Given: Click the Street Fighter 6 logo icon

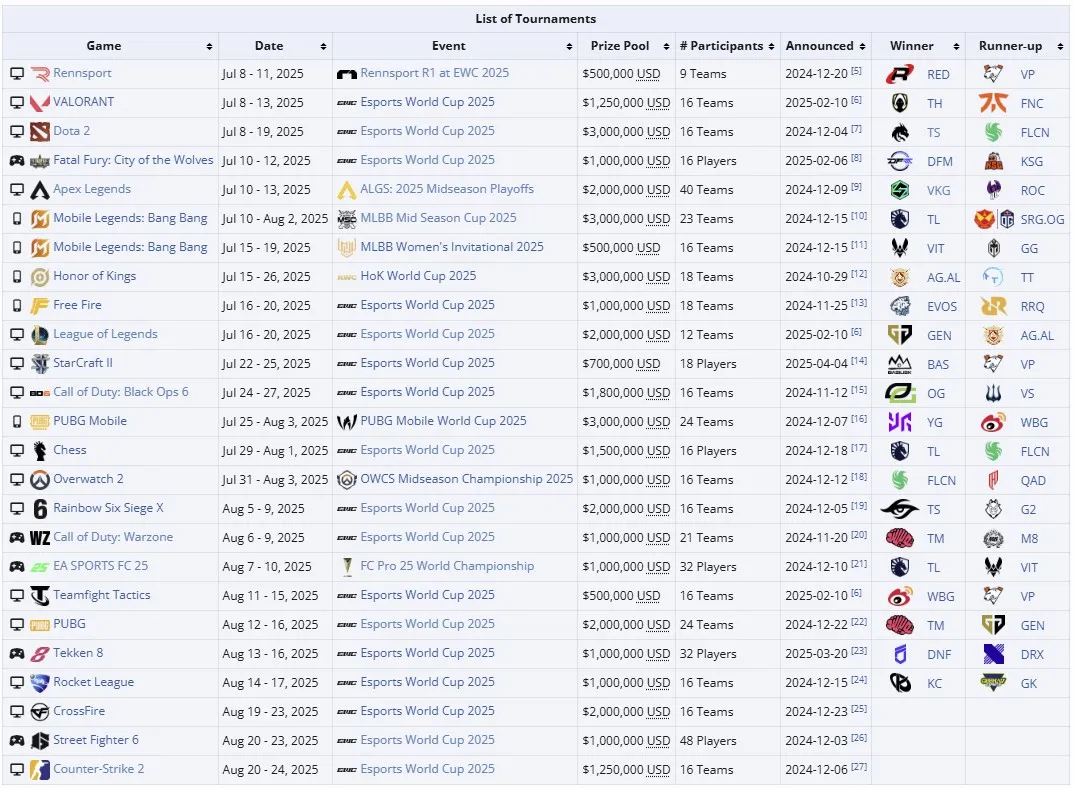Looking at the screenshot, I should [40, 741].
